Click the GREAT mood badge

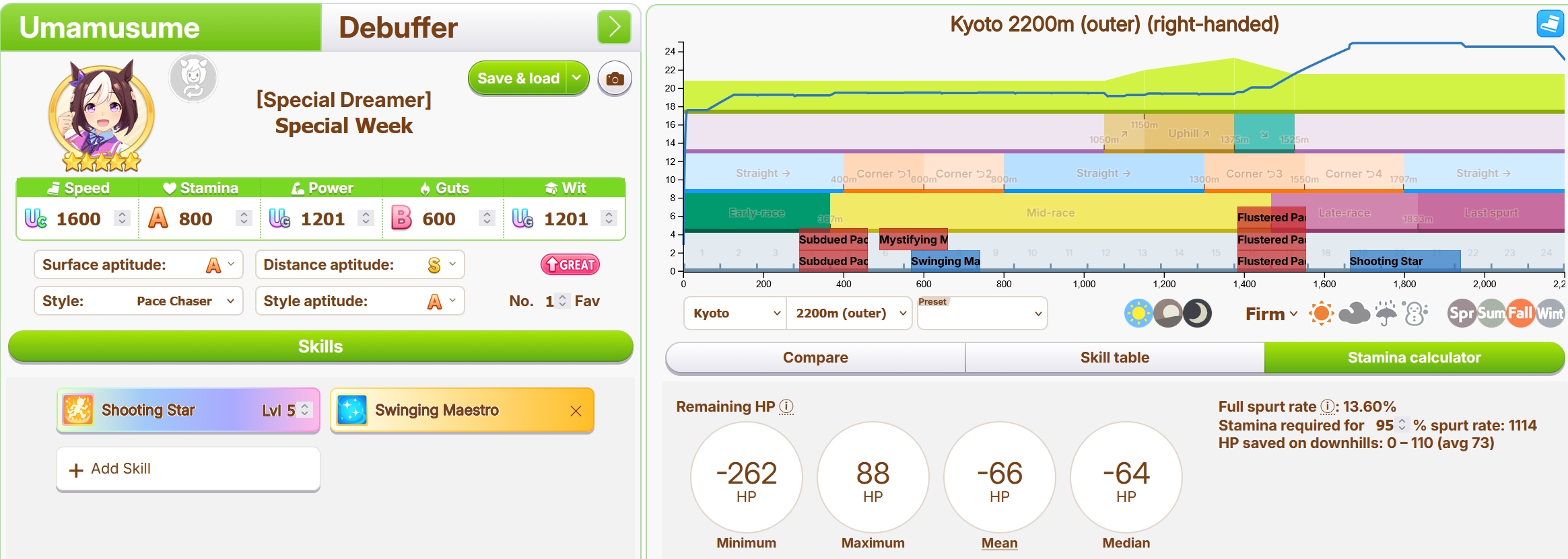point(570,264)
